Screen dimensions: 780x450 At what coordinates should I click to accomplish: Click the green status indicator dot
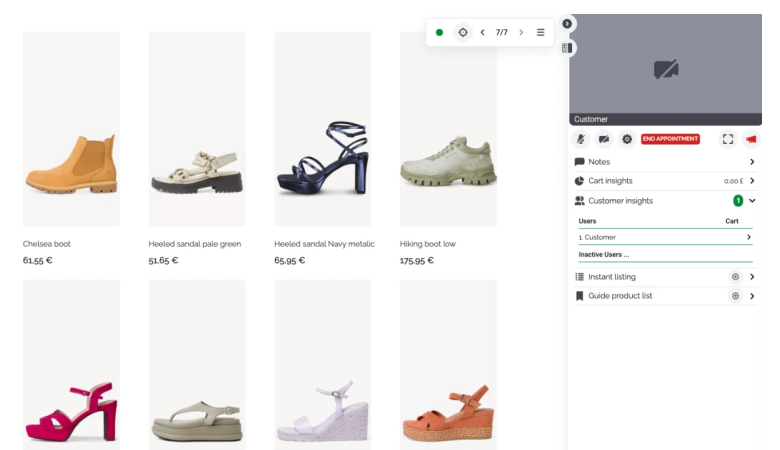click(x=439, y=32)
